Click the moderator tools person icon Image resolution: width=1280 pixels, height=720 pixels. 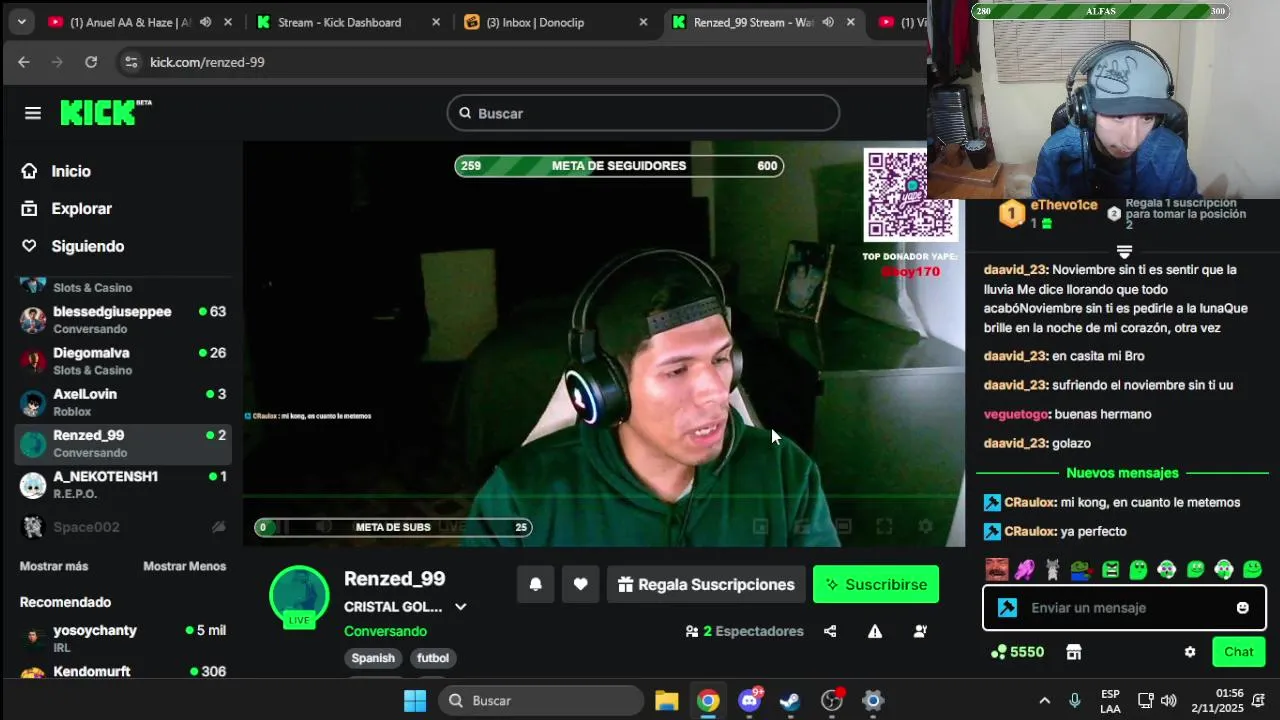[920, 631]
